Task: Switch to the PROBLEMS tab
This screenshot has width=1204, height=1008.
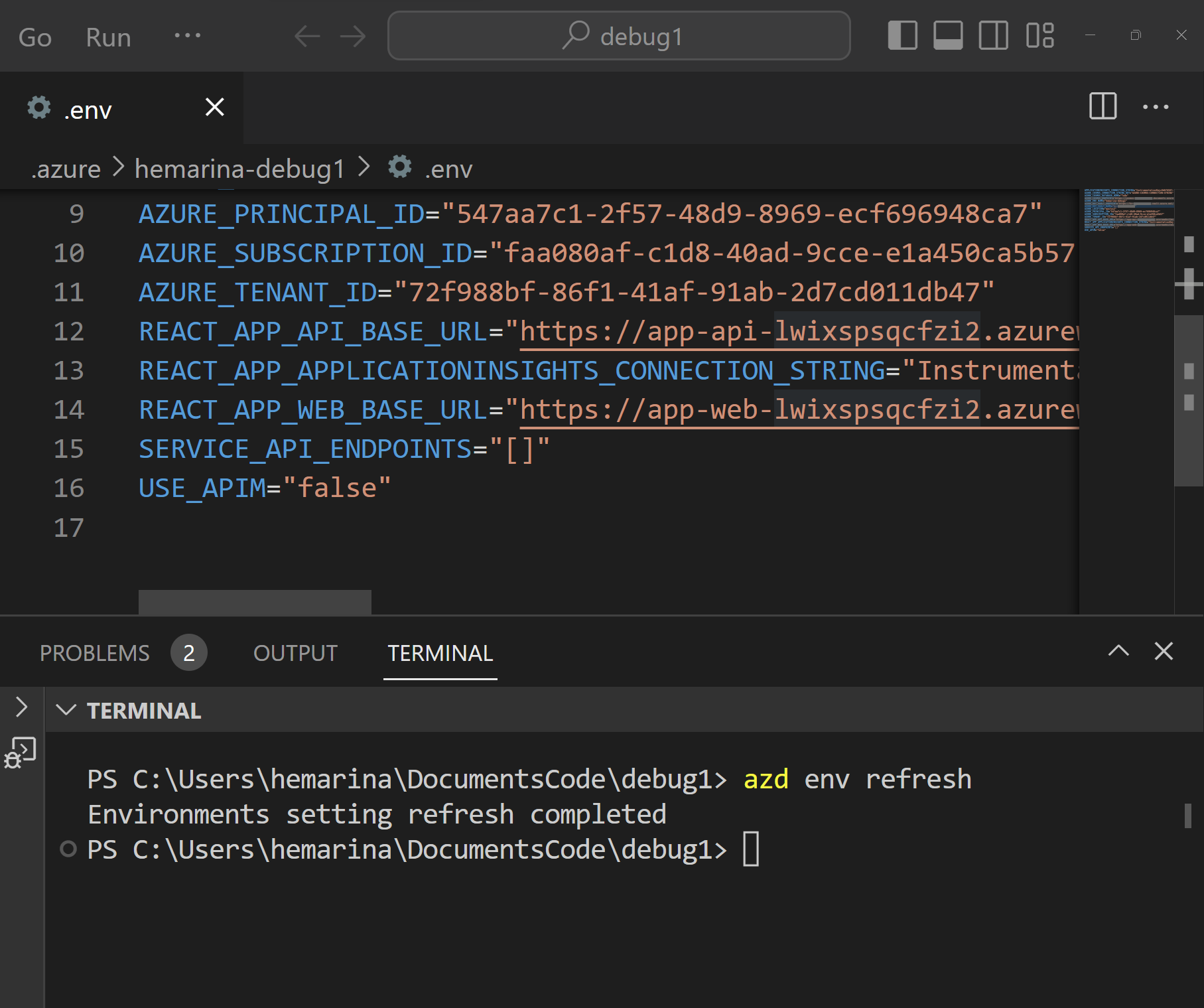Action: pos(94,653)
